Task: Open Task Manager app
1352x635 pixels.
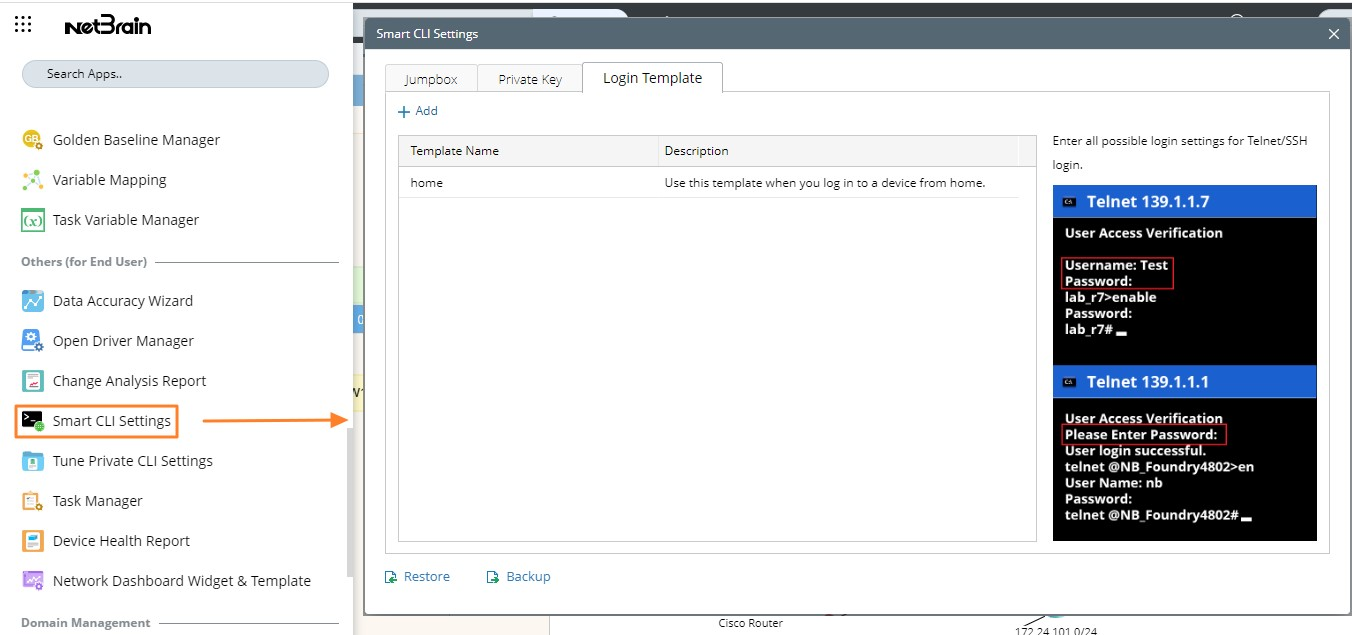Action: (x=98, y=501)
